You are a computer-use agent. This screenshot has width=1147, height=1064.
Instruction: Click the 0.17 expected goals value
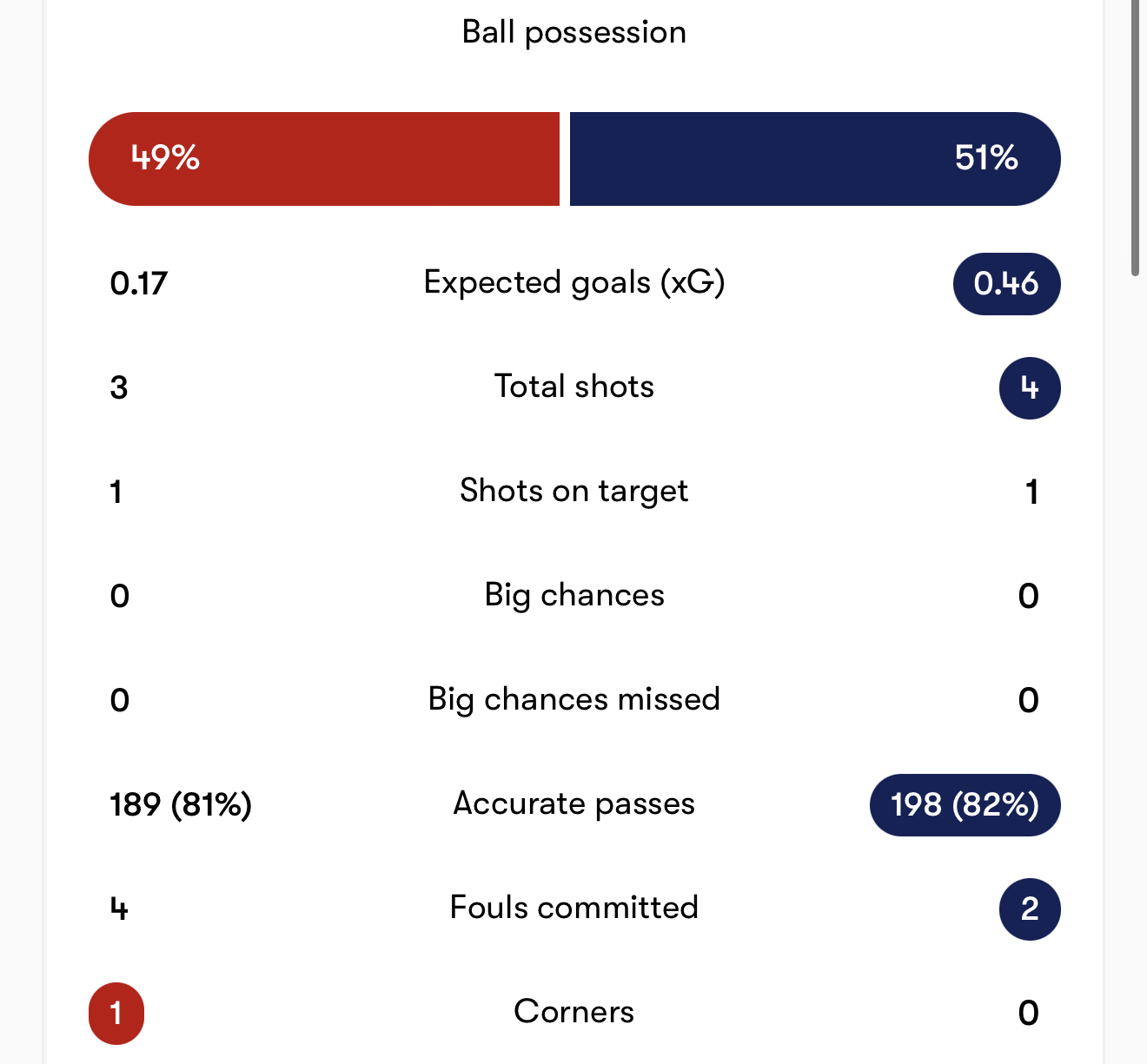139,284
